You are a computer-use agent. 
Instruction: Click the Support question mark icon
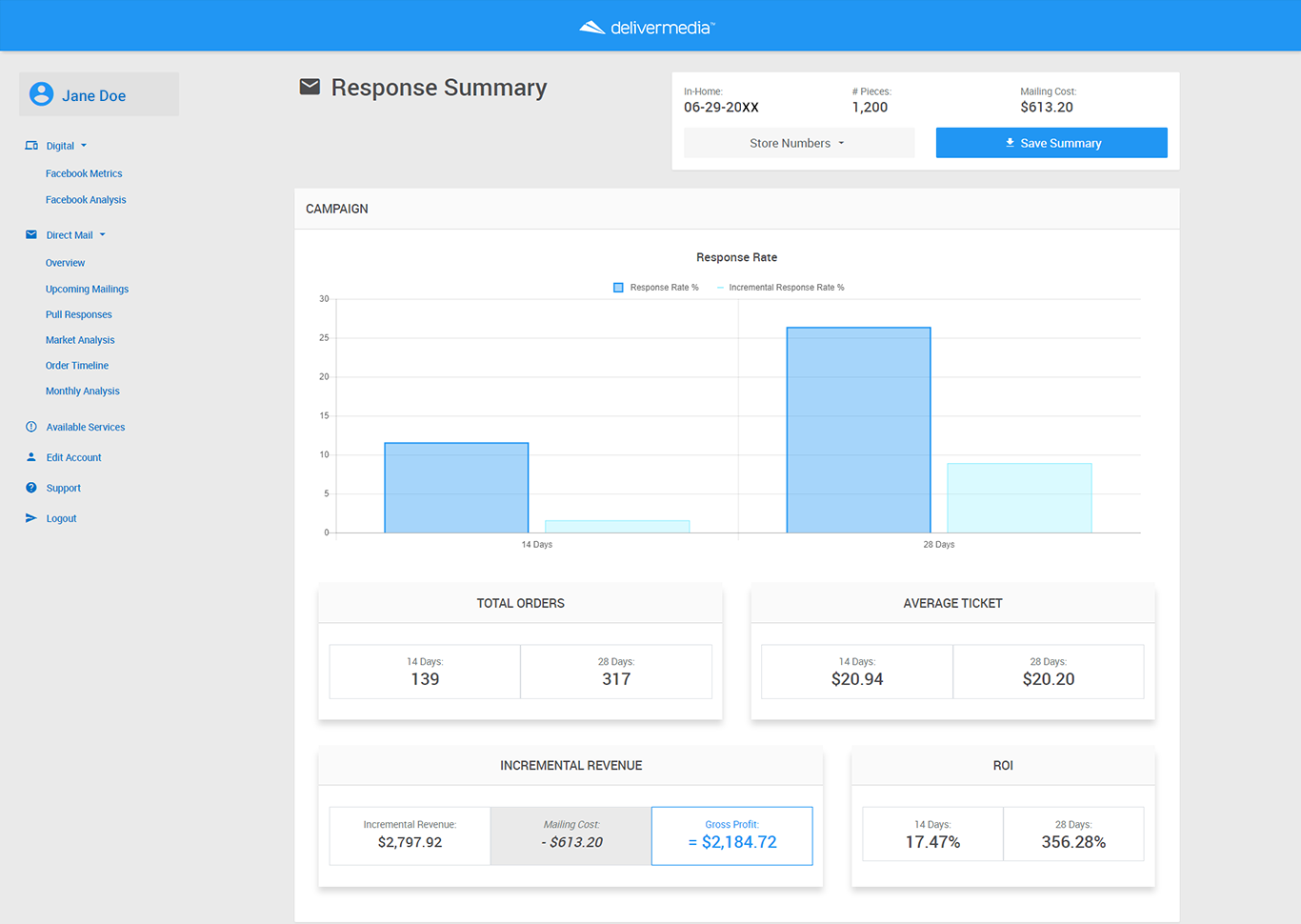[31, 488]
